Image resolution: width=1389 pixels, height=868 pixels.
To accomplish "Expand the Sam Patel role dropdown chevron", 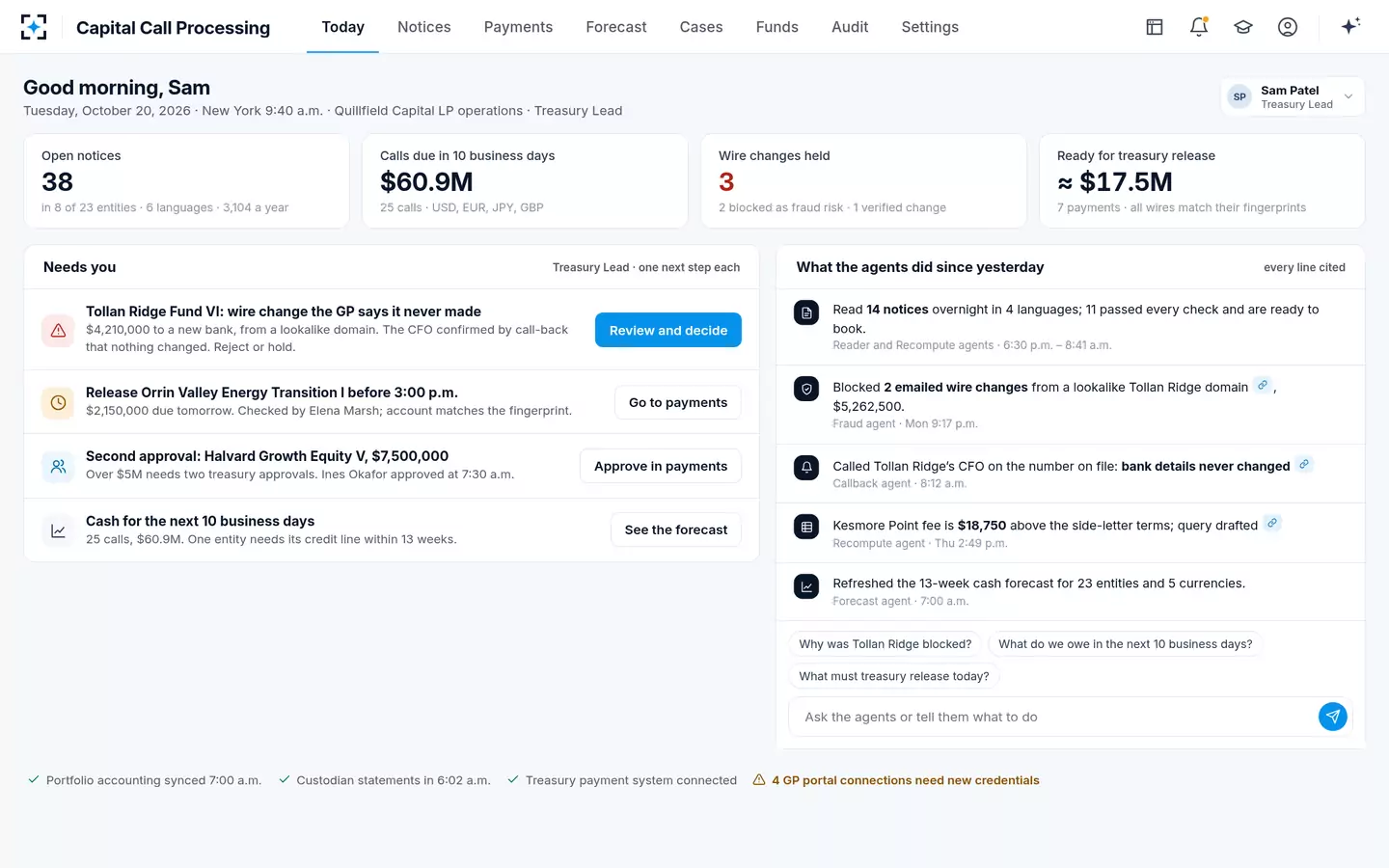I will pos(1348,96).
